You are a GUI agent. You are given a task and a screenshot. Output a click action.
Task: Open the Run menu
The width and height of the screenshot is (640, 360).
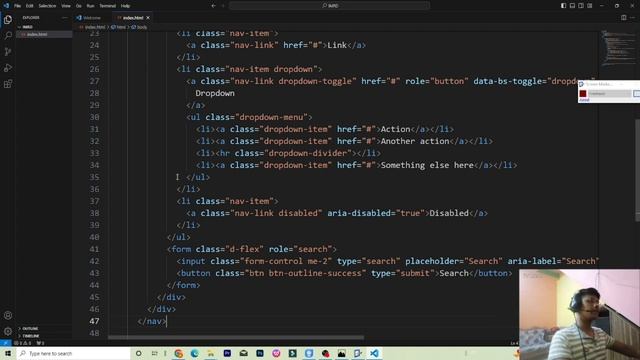[x=90, y=6]
